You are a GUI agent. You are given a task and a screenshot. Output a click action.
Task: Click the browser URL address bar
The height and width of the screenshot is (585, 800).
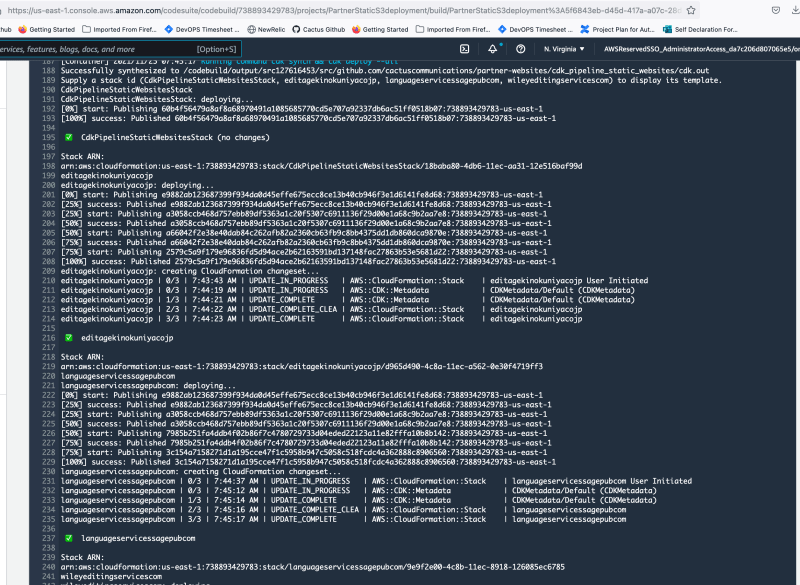point(342,10)
